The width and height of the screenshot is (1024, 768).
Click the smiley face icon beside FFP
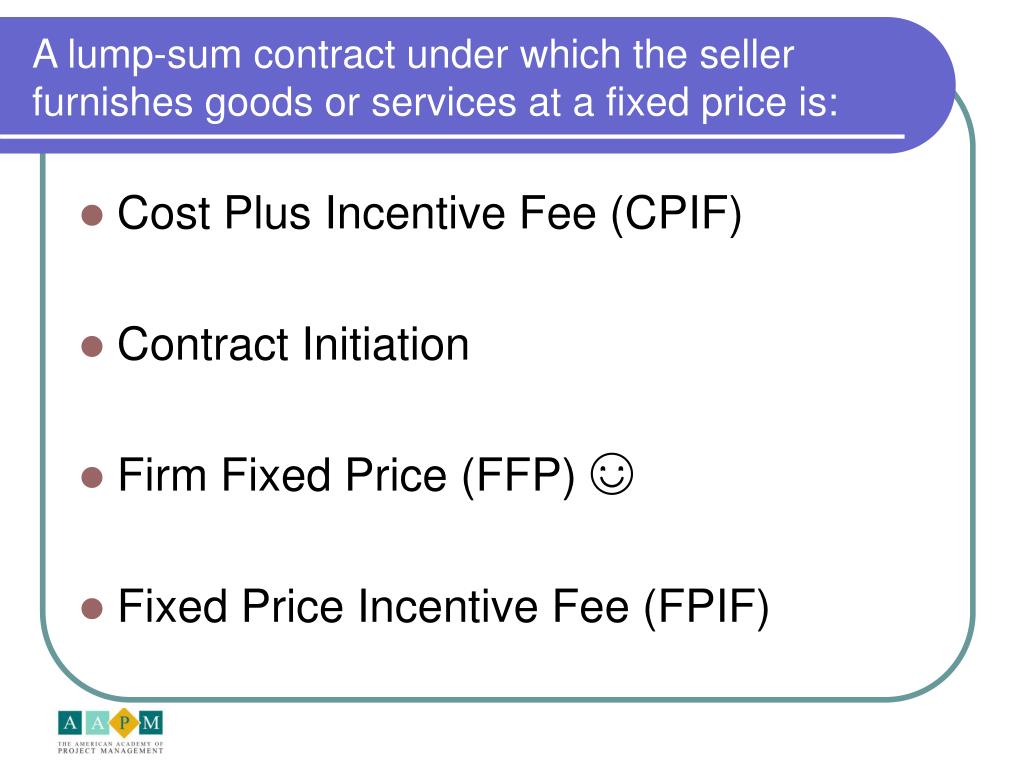(x=612, y=474)
